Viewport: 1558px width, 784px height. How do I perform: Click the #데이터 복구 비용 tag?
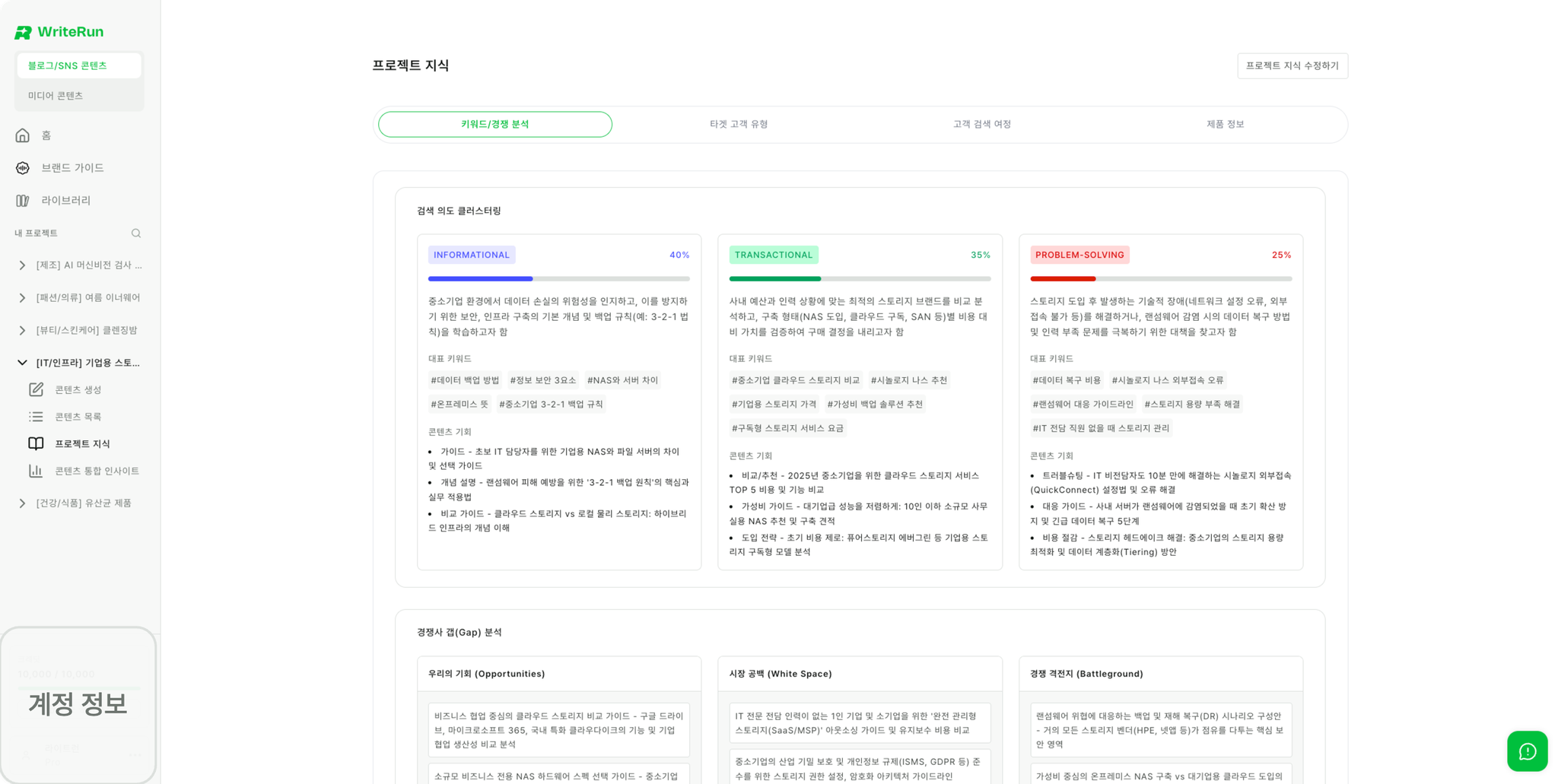[x=1067, y=380]
